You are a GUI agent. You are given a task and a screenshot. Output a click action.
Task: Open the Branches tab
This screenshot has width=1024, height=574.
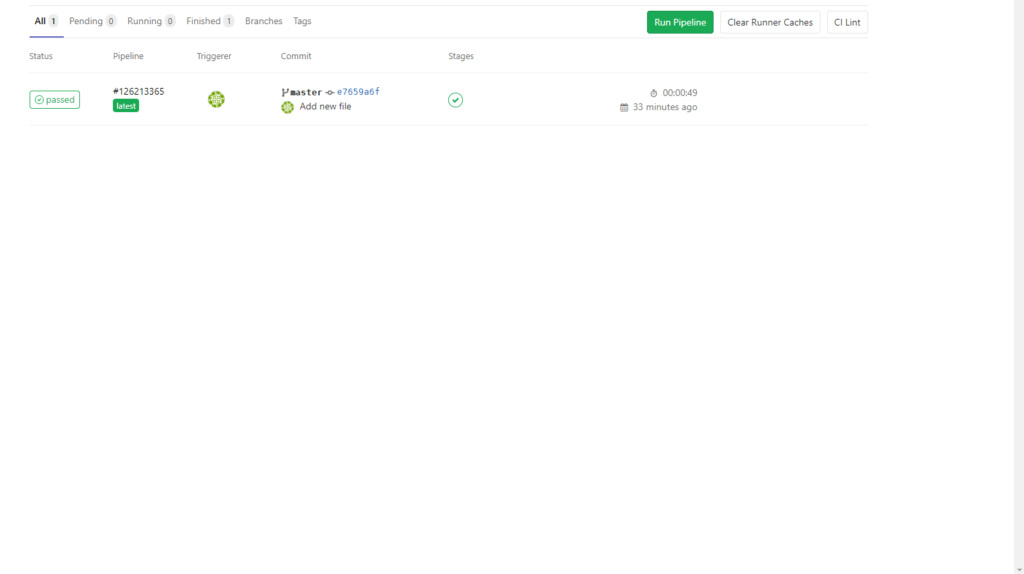coord(264,21)
